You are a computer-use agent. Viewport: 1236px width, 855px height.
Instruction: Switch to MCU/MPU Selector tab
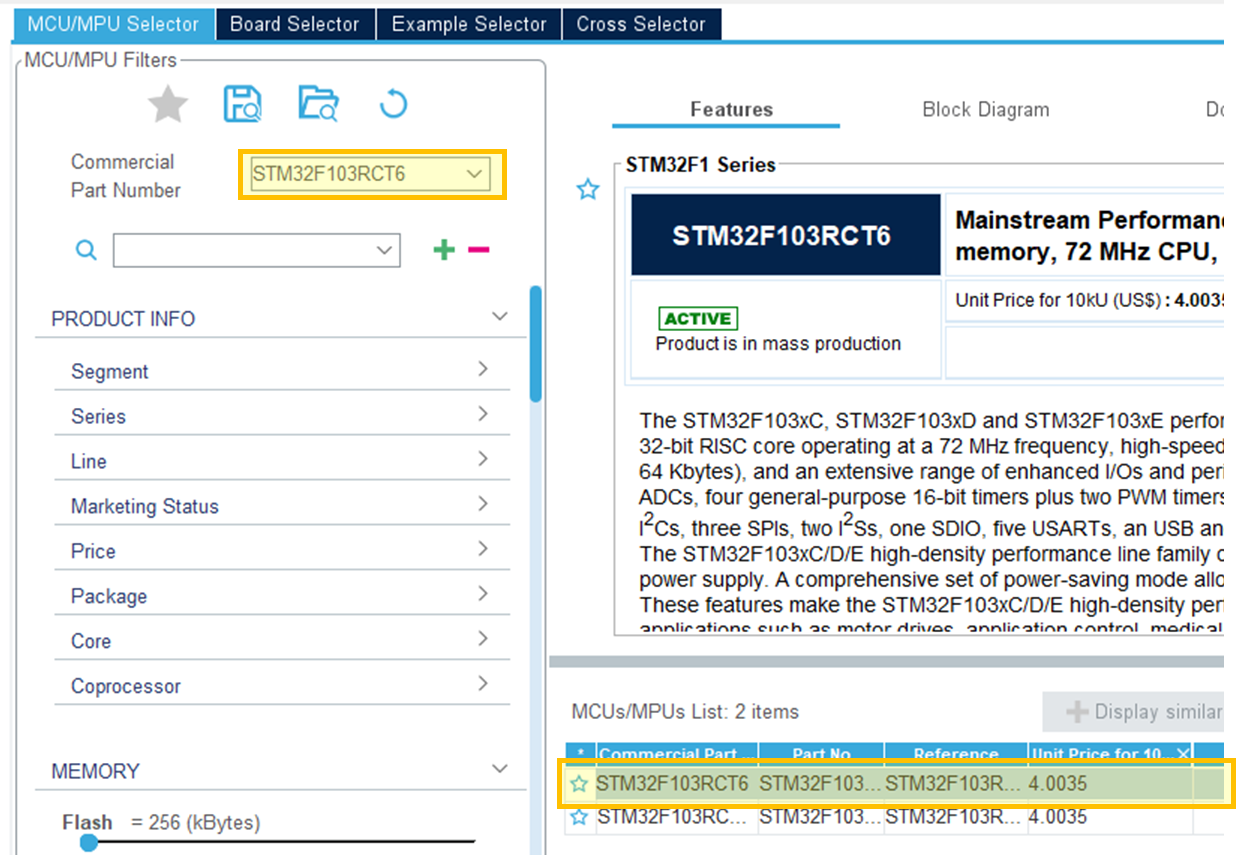click(113, 24)
